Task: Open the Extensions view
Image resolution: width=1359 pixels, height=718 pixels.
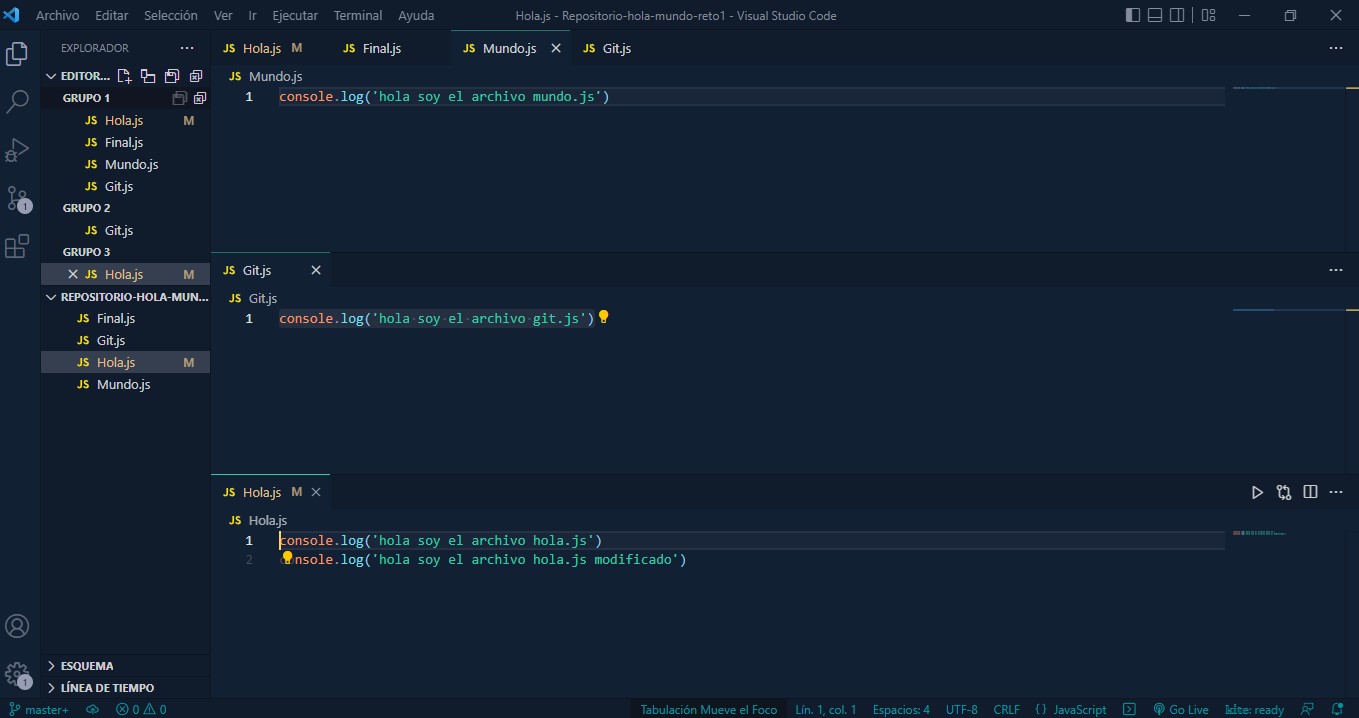Action: 17,246
